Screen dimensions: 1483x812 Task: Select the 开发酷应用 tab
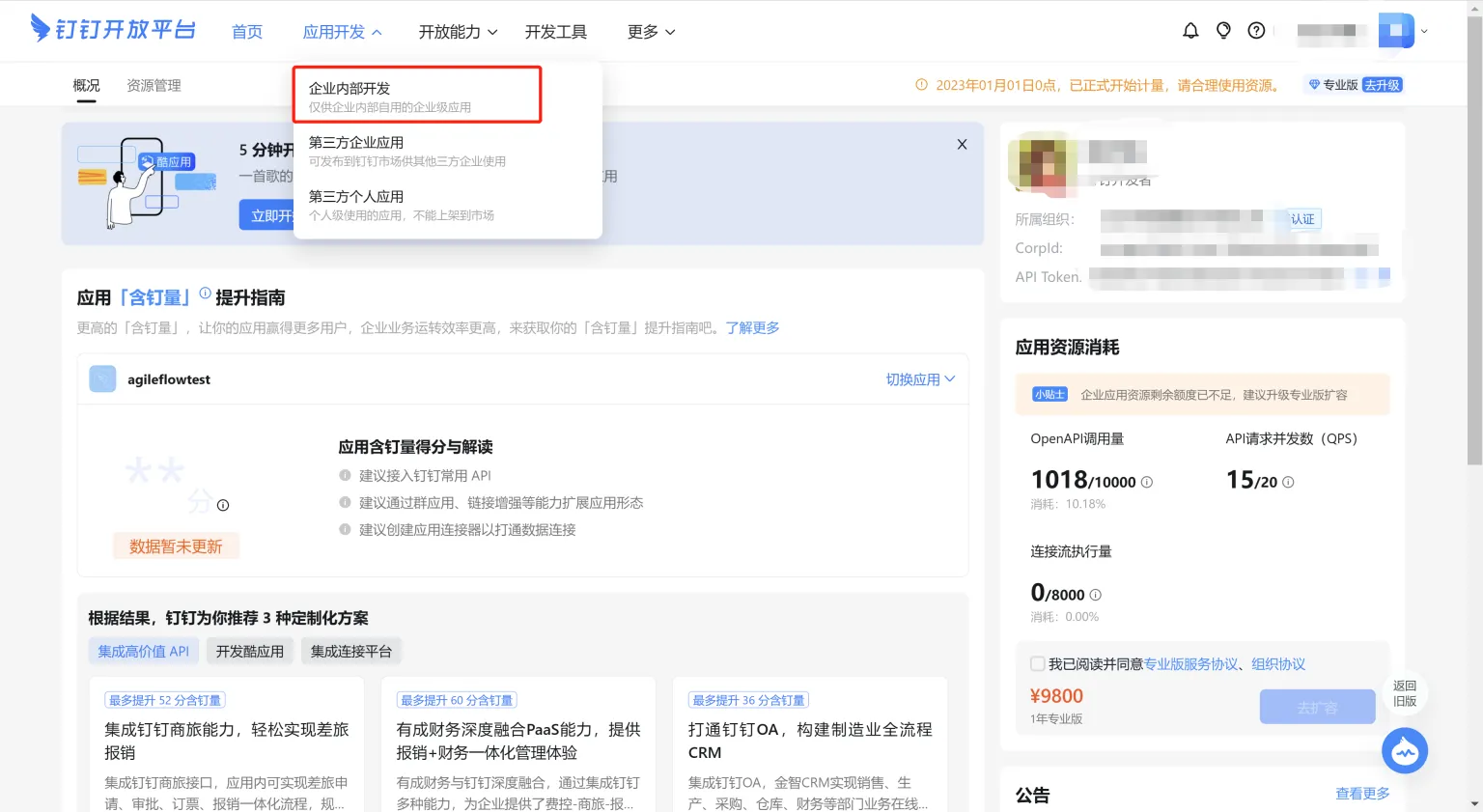[250, 652]
